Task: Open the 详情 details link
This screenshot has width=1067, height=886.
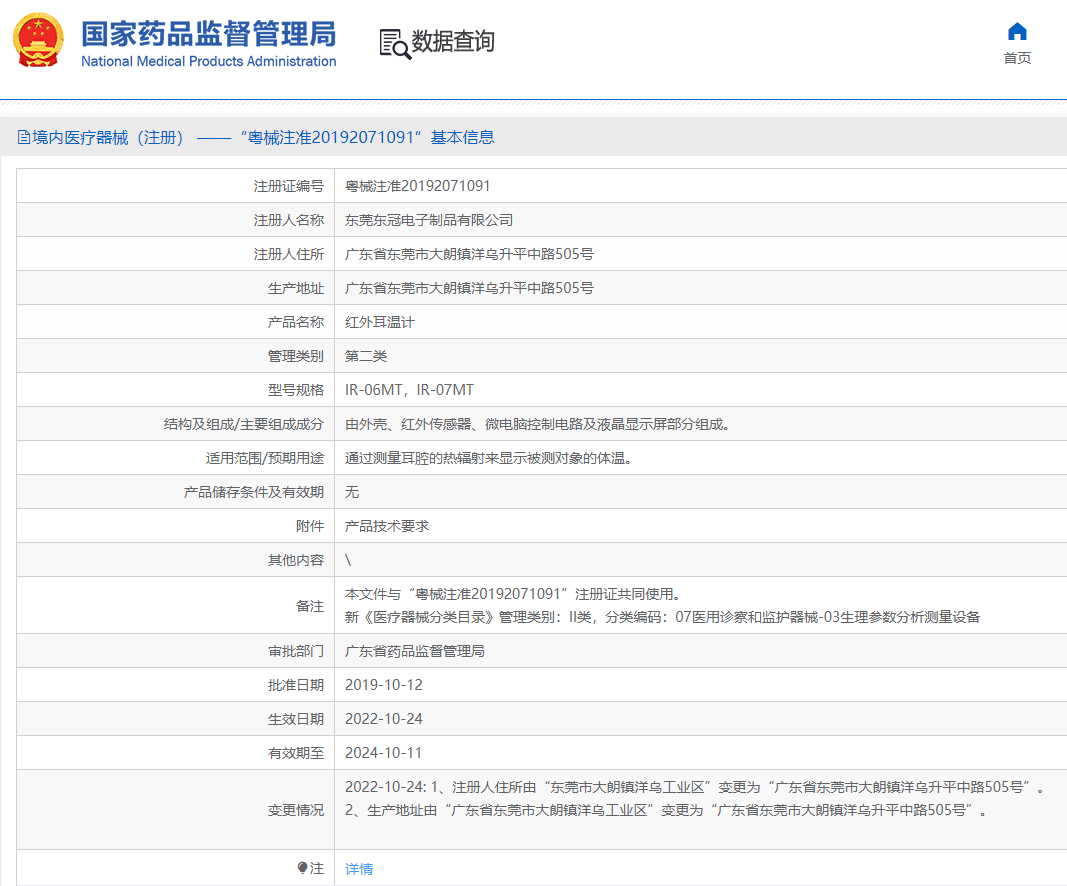Action: coord(358,869)
